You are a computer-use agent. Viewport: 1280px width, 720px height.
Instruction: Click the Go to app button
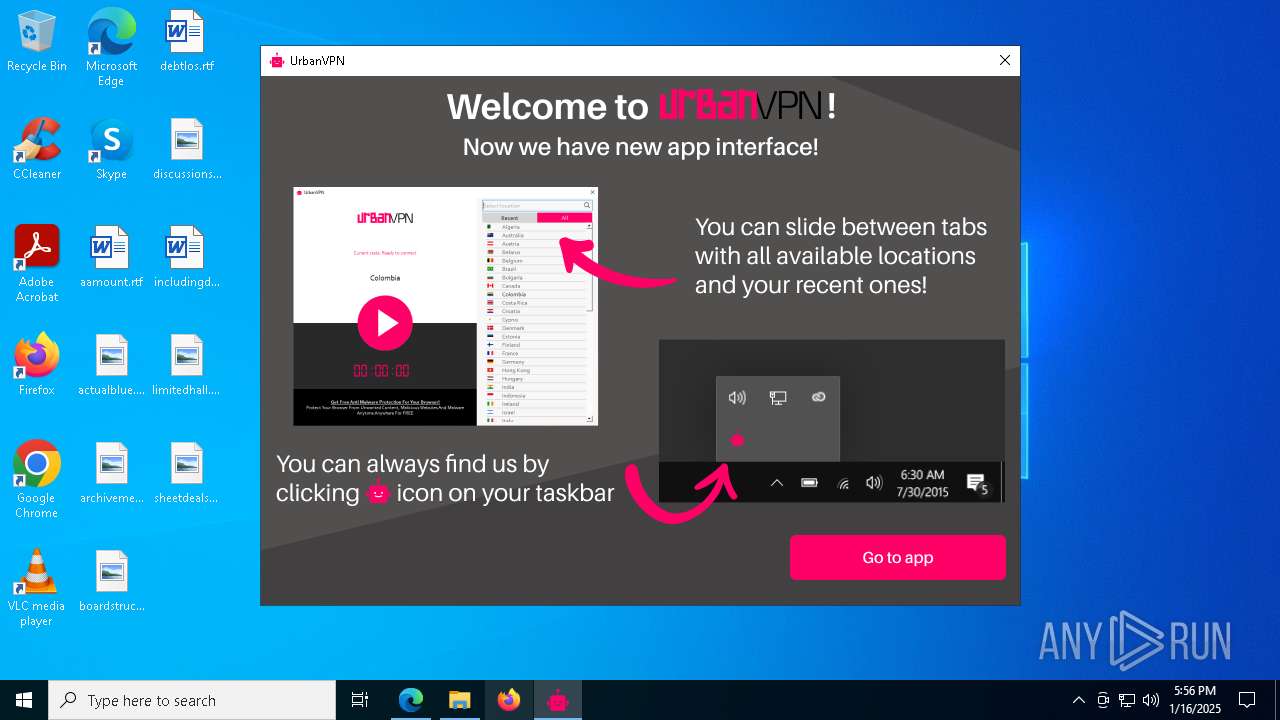coord(897,557)
